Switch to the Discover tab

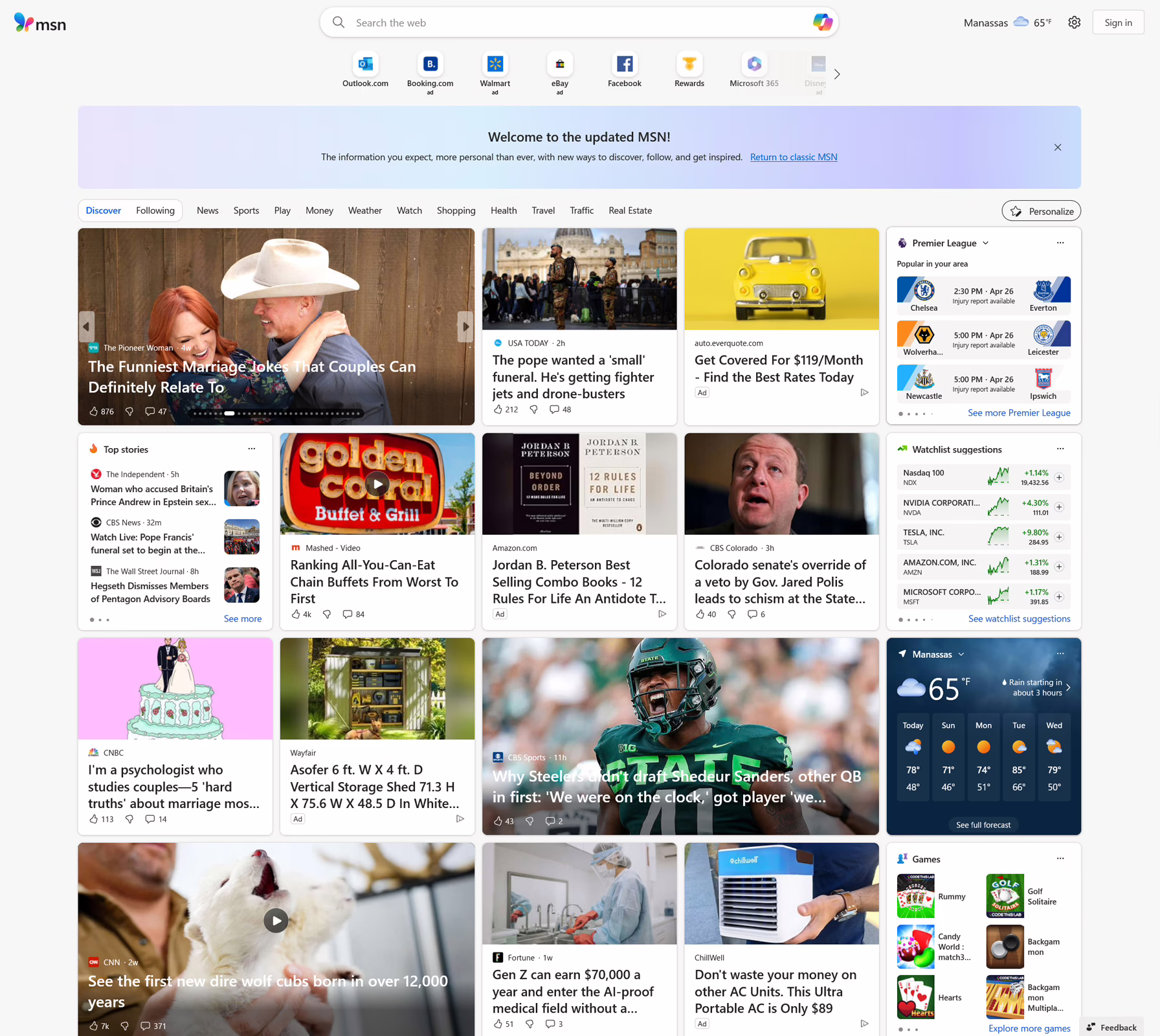point(104,211)
